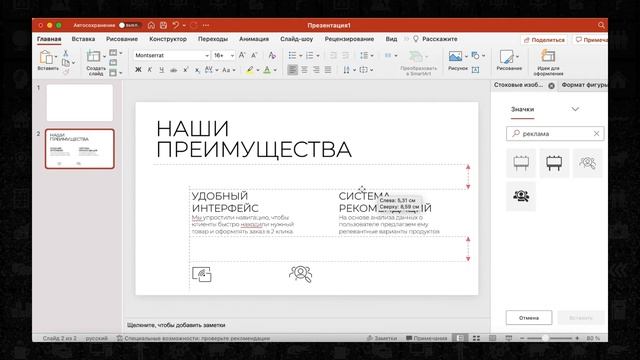
Task: Open the Вставка ribbon tab
Action: [83, 39]
